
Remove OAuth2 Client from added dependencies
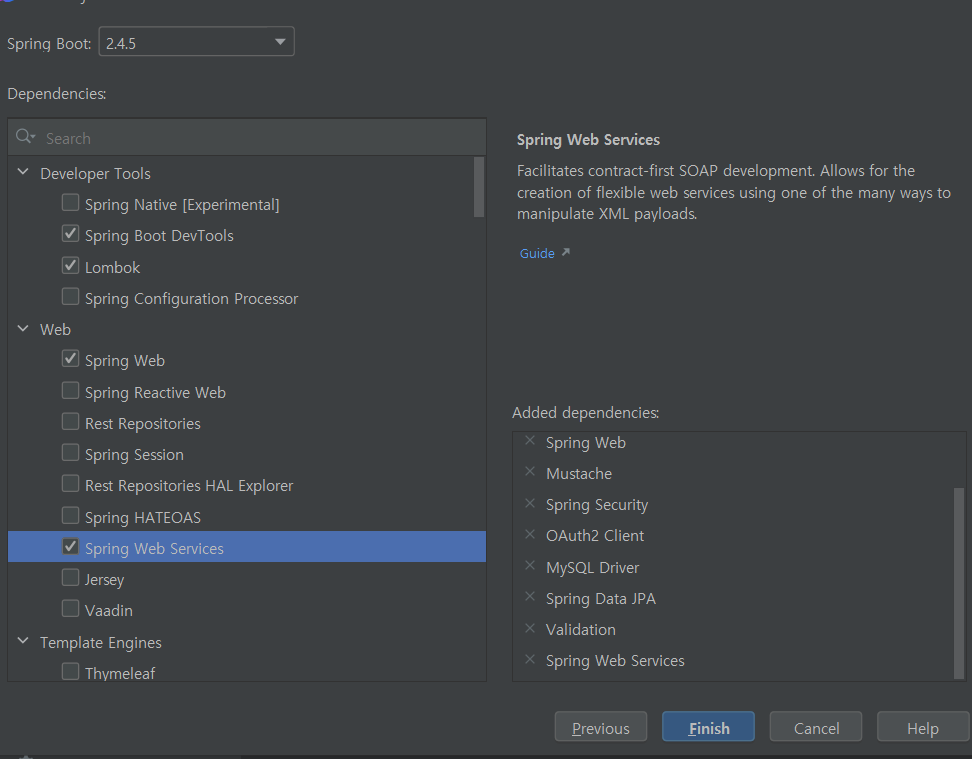point(530,534)
